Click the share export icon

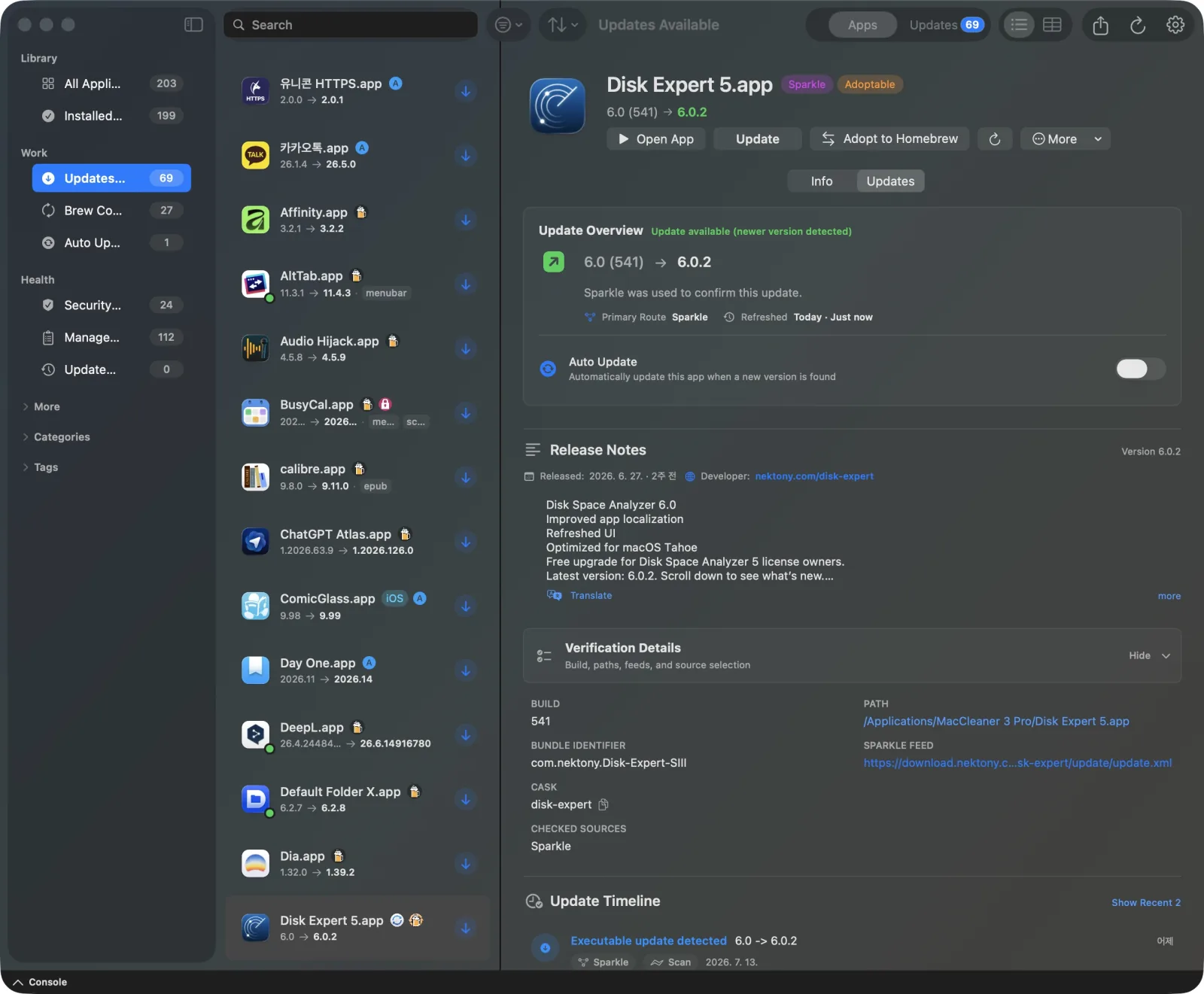(x=1100, y=25)
